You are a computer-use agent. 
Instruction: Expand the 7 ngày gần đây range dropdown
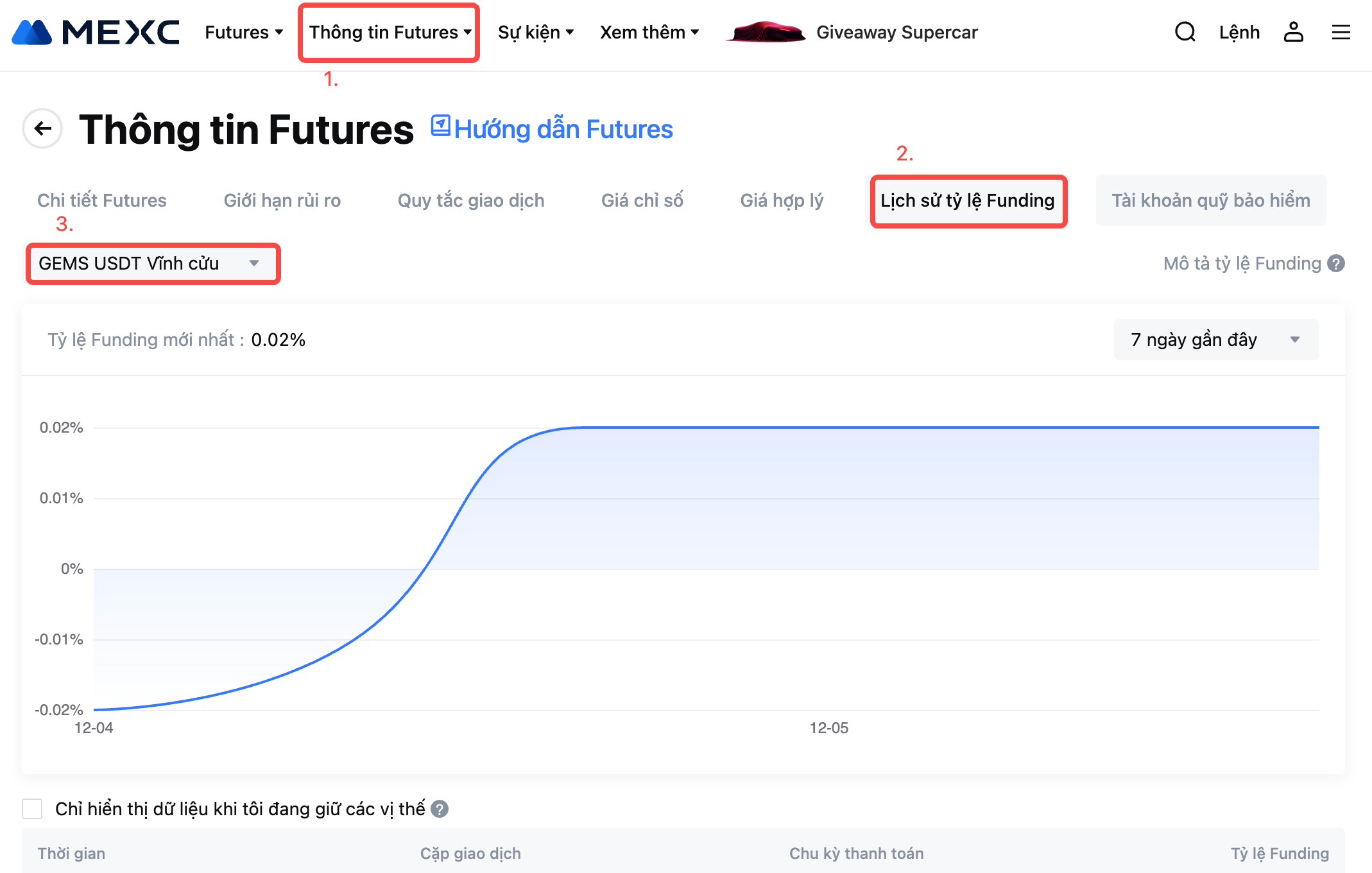(x=1215, y=340)
